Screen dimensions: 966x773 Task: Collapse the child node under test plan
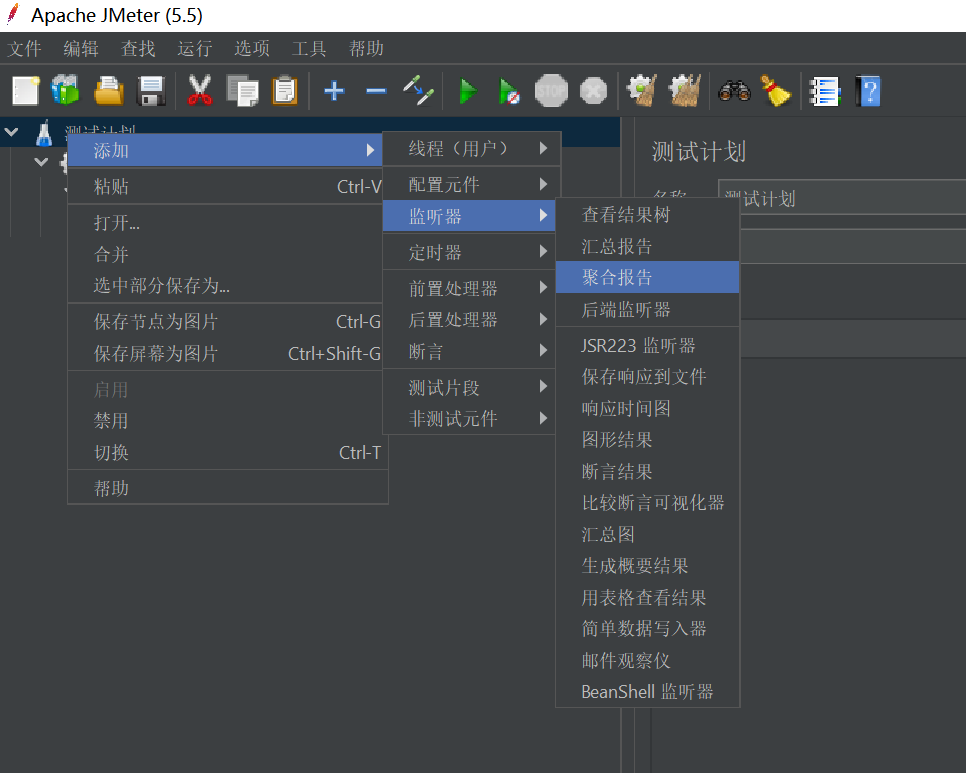coord(41,162)
